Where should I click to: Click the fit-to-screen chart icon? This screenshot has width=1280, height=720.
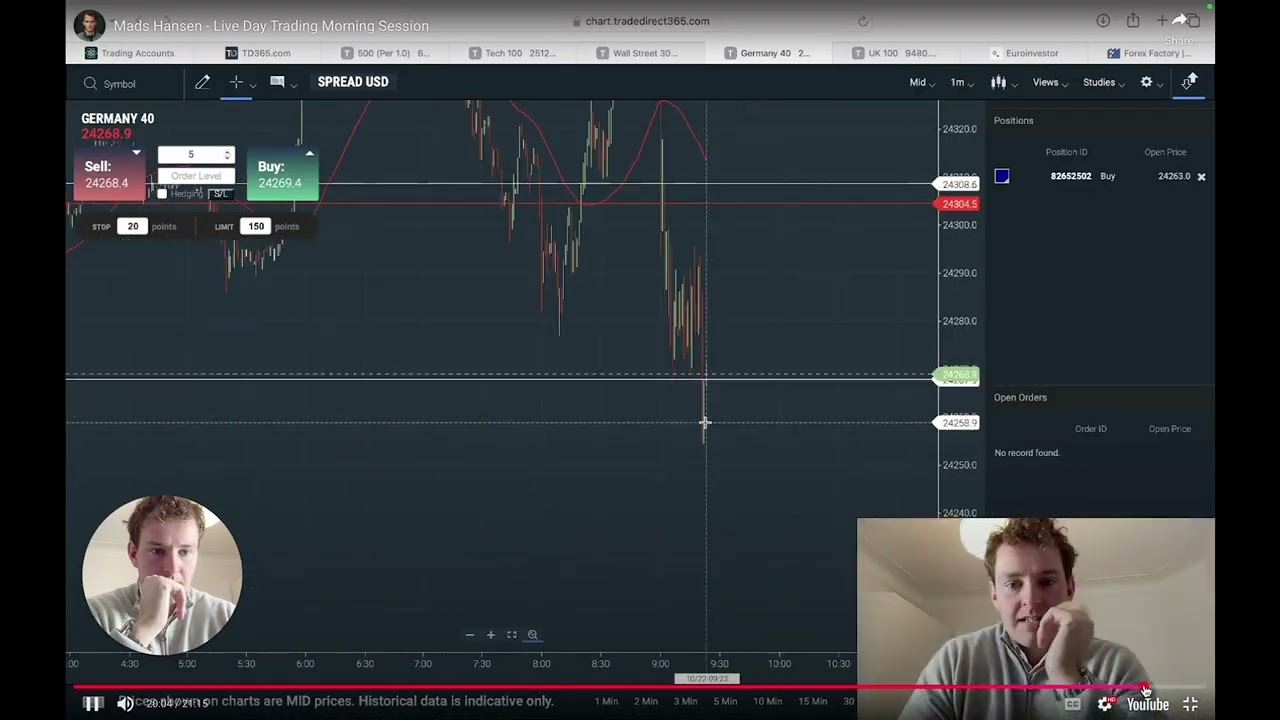(512, 635)
